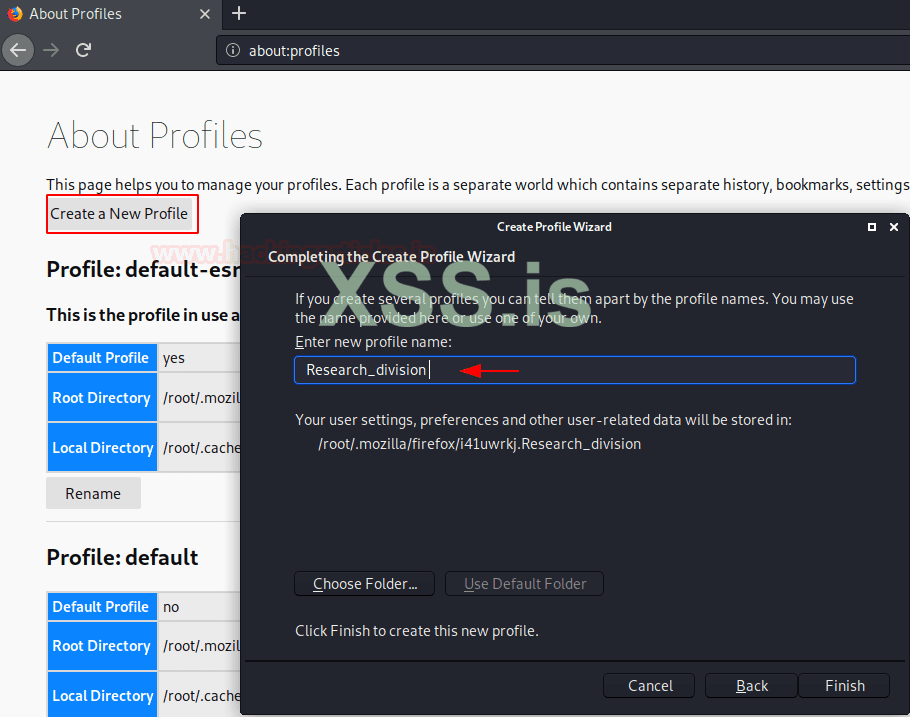Reload the about:profiles page

pyautogui.click(x=84, y=50)
